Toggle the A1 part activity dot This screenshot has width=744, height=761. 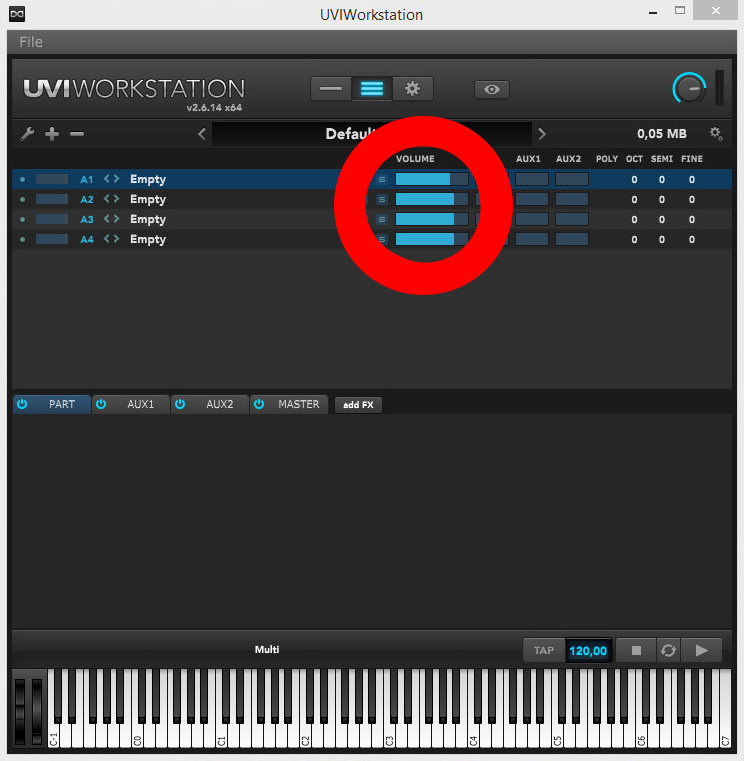point(22,180)
